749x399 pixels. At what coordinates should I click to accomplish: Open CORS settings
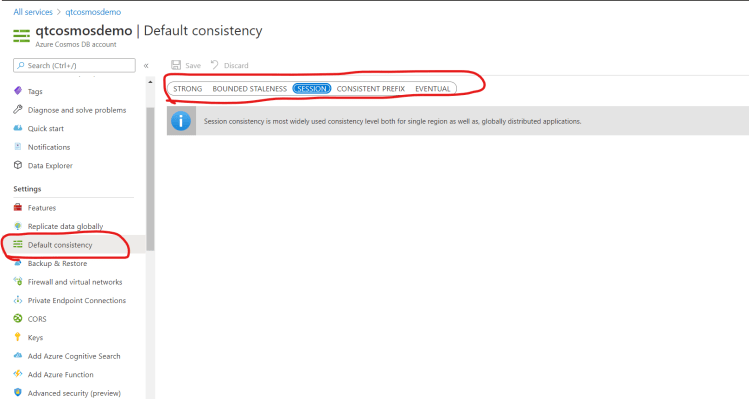pos(37,319)
